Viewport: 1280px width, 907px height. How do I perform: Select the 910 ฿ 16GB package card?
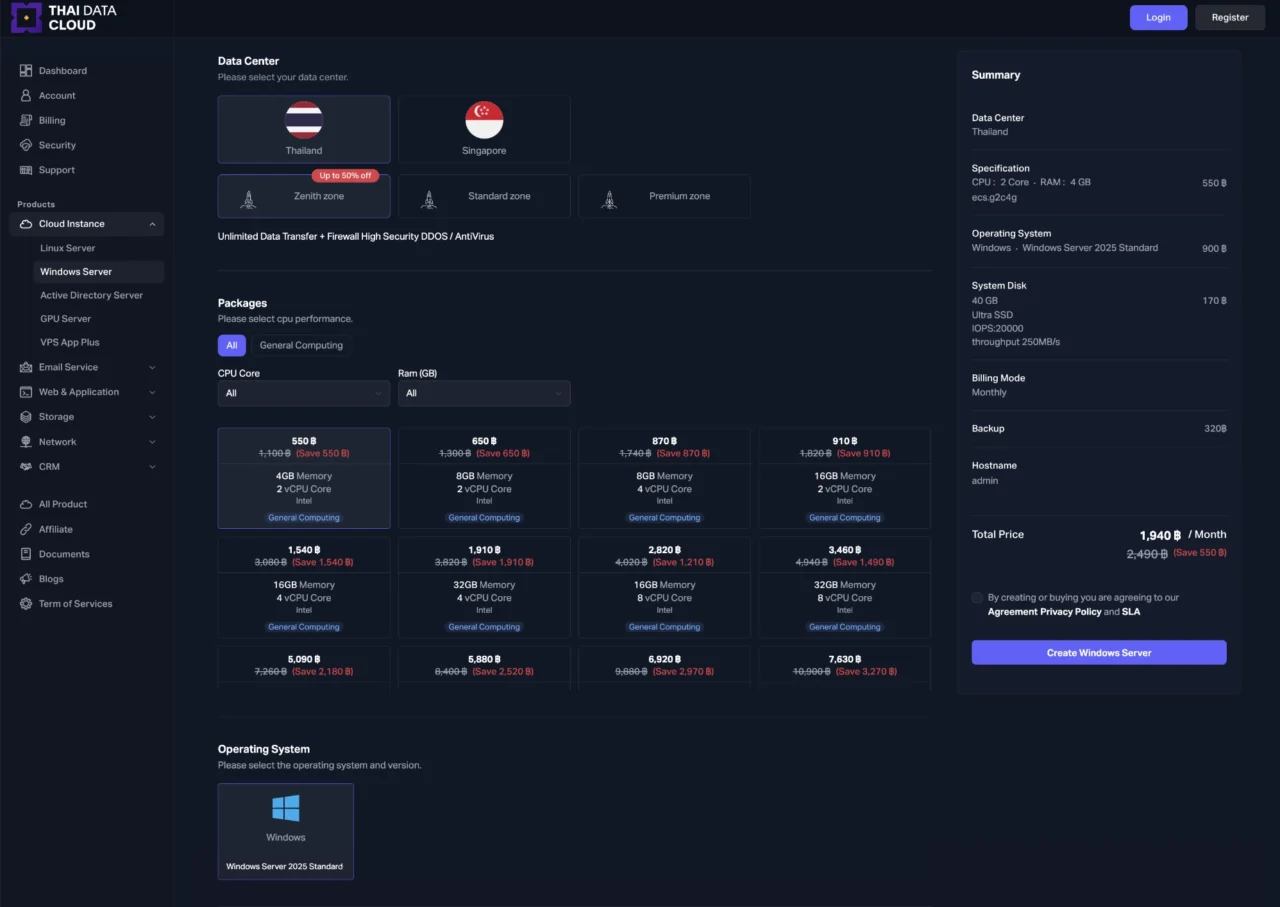tap(845, 478)
